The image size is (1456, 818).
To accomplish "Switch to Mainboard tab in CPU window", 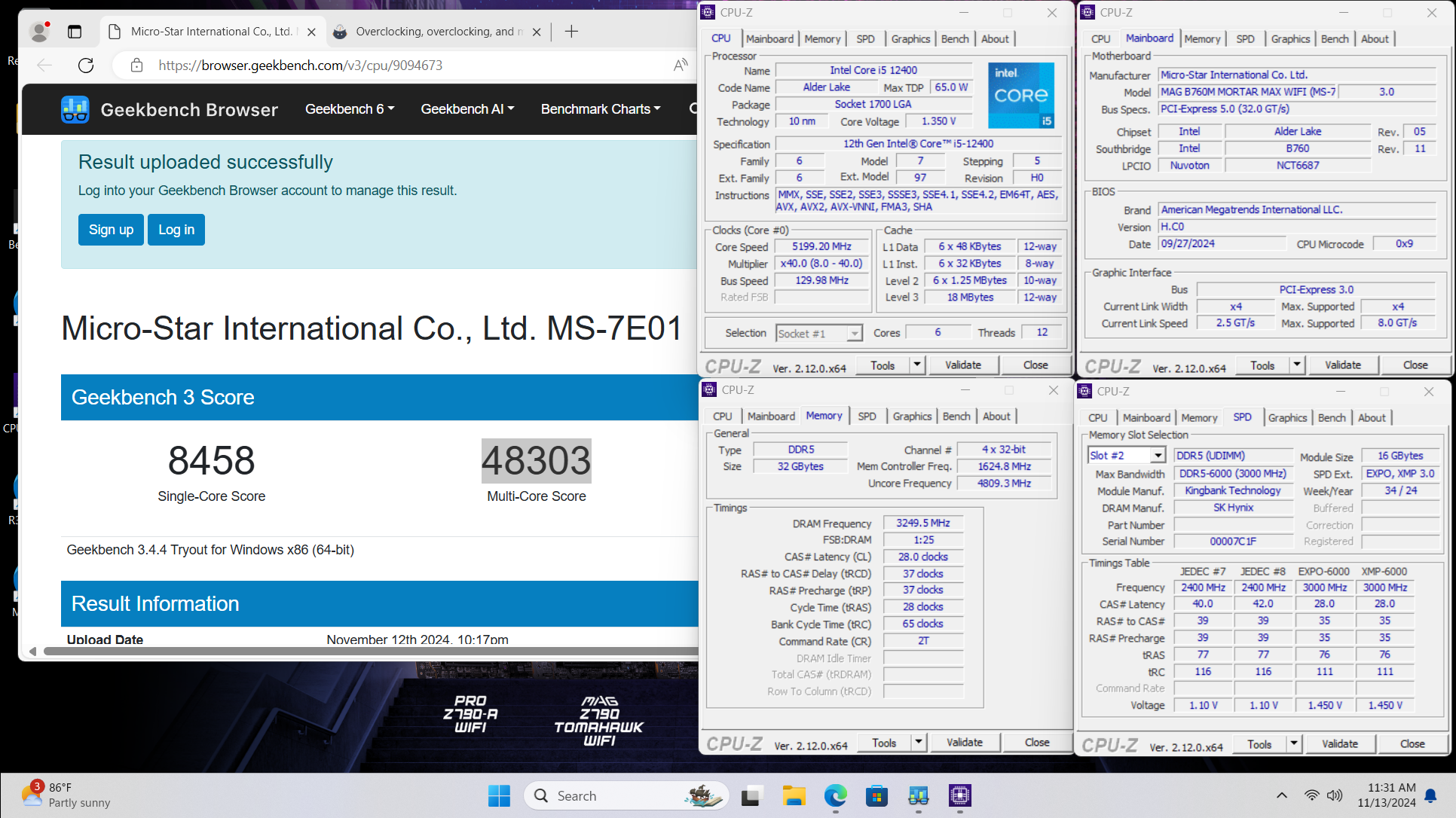I will click(769, 38).
